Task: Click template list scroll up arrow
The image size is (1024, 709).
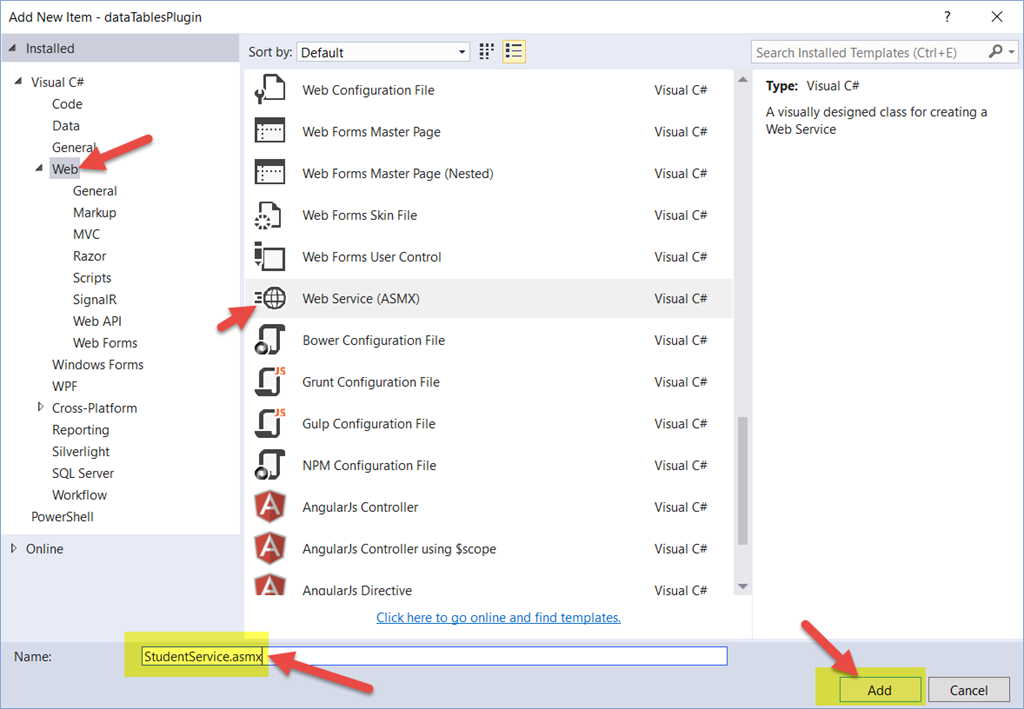Action: [x=743, y=80]
